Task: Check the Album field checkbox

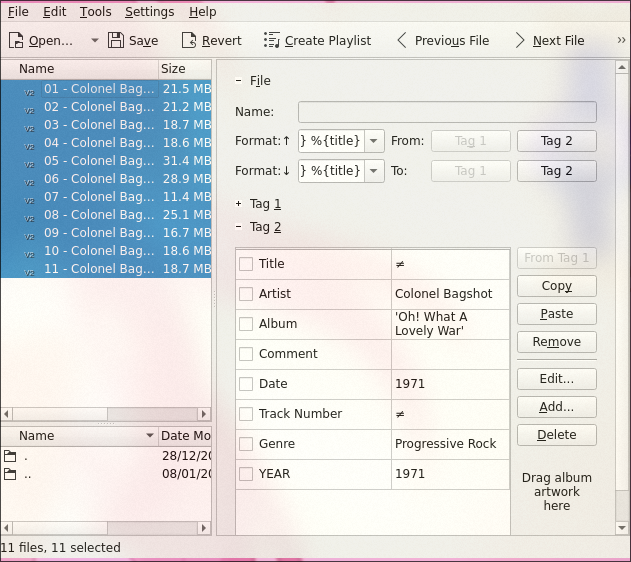Action: (246, 324)
